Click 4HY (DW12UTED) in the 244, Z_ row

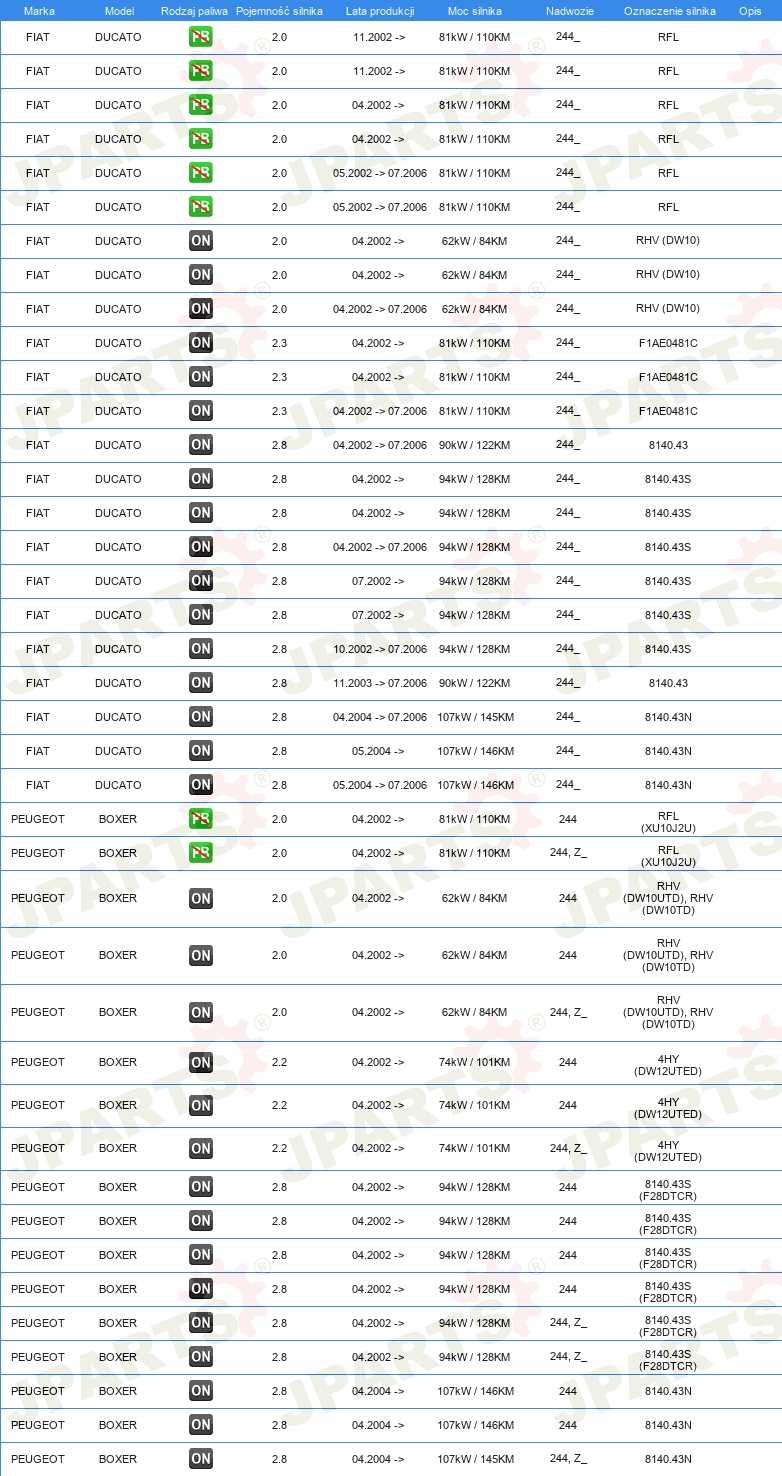click(668, 1151)
